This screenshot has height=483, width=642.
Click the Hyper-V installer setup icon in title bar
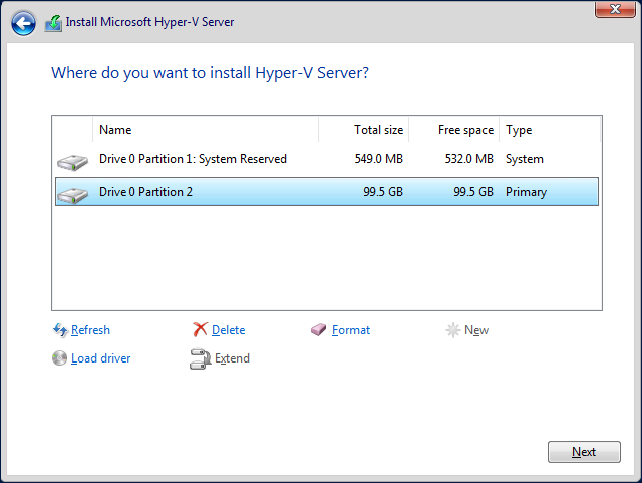(54, 22)
